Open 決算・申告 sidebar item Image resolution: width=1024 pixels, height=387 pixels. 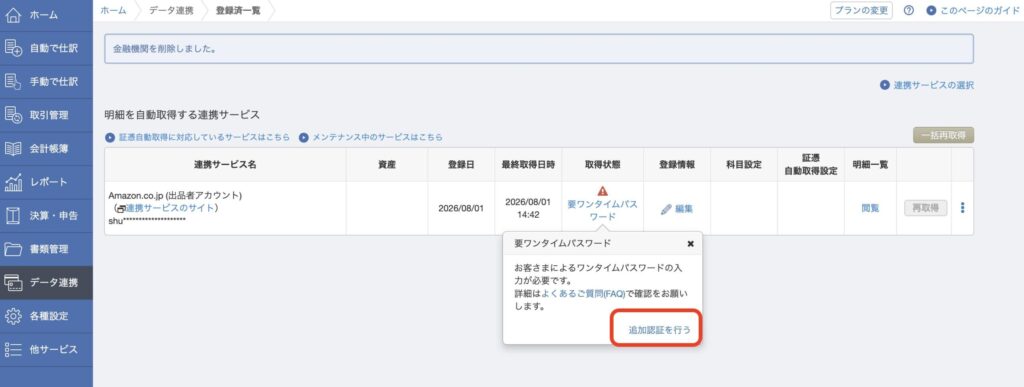[x=46, y=215]
